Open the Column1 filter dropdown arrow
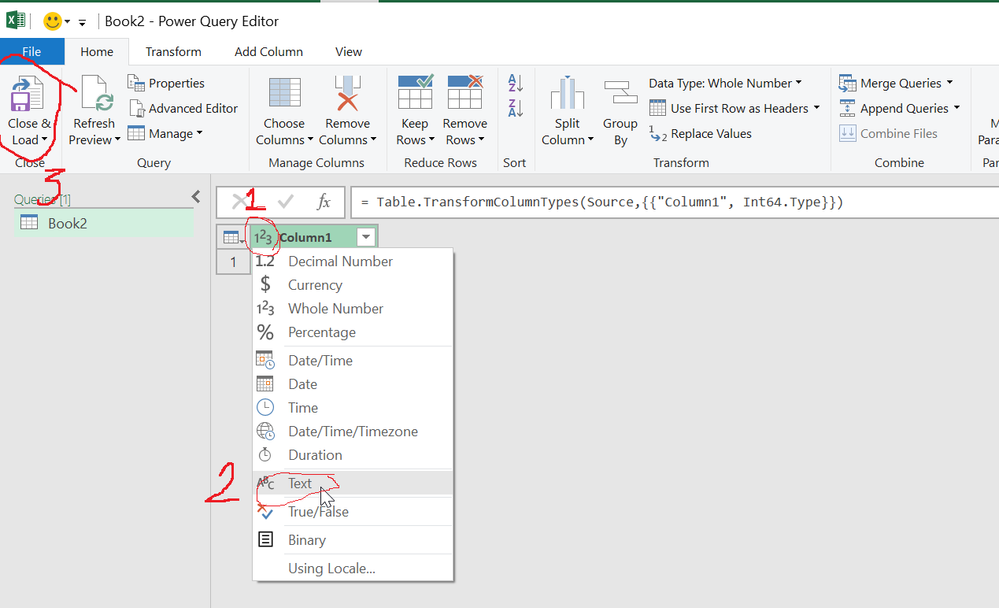Image resolution: width=999 pixels, height=608 pixels. point(366,238)
